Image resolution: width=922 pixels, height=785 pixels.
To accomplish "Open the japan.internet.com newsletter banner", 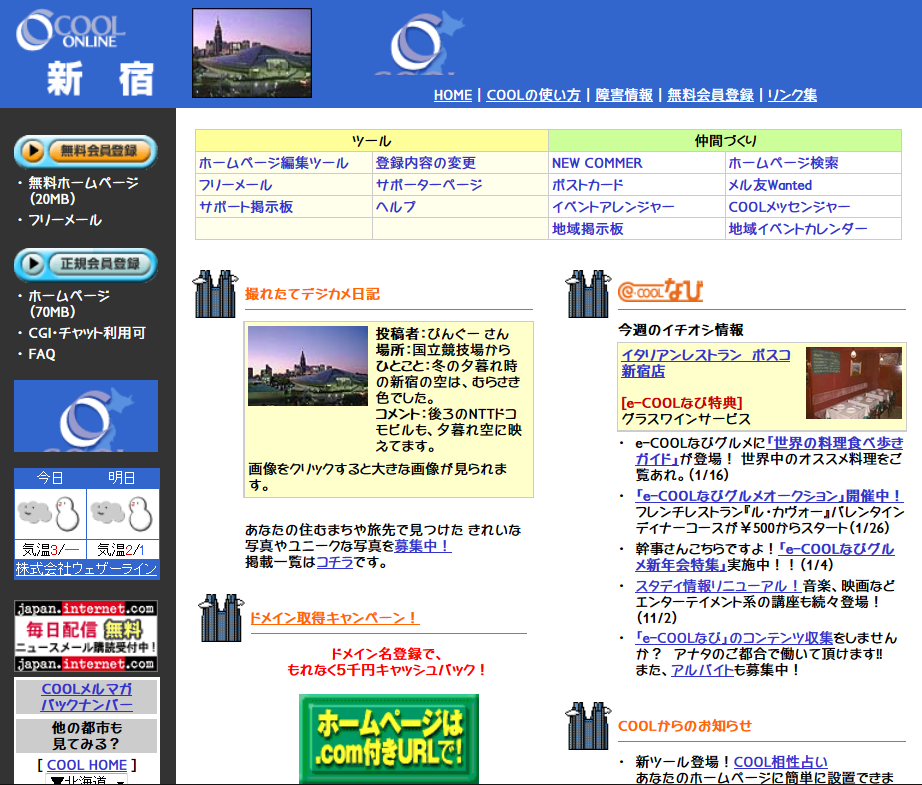I will point(86,636).
